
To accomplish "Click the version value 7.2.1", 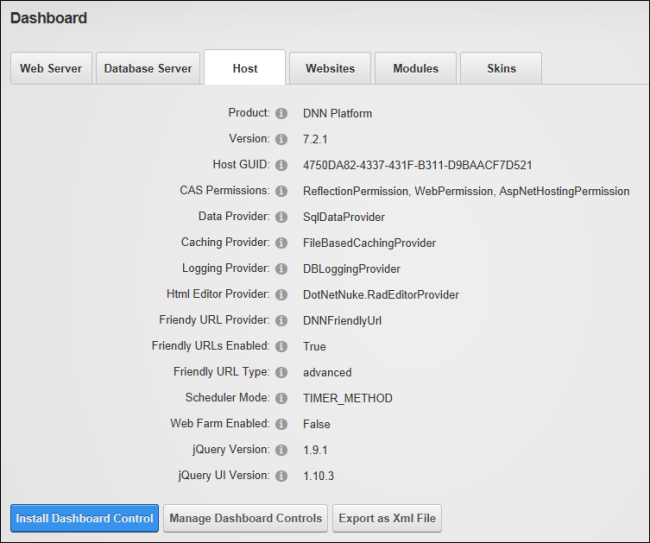I will click(315, 139).
